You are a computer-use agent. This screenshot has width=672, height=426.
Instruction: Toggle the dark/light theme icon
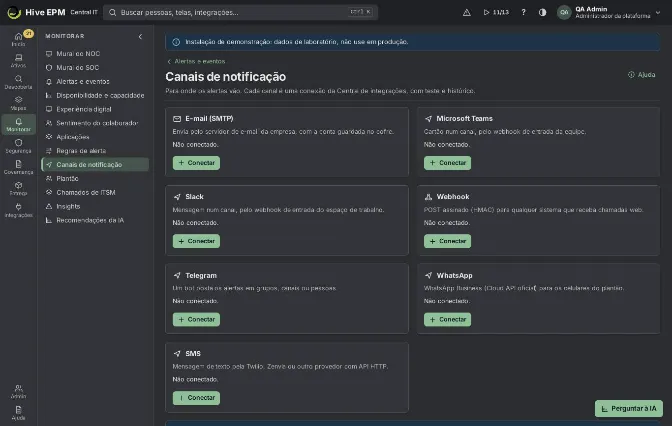(543, 12)
